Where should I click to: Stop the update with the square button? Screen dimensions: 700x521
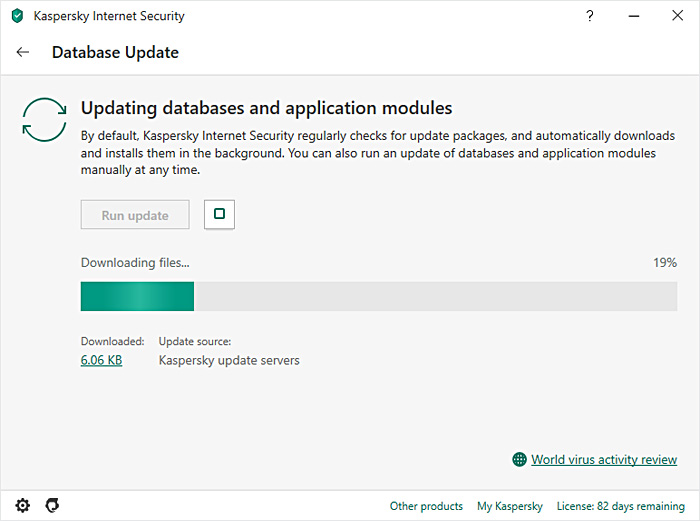(x=219, y=214)
